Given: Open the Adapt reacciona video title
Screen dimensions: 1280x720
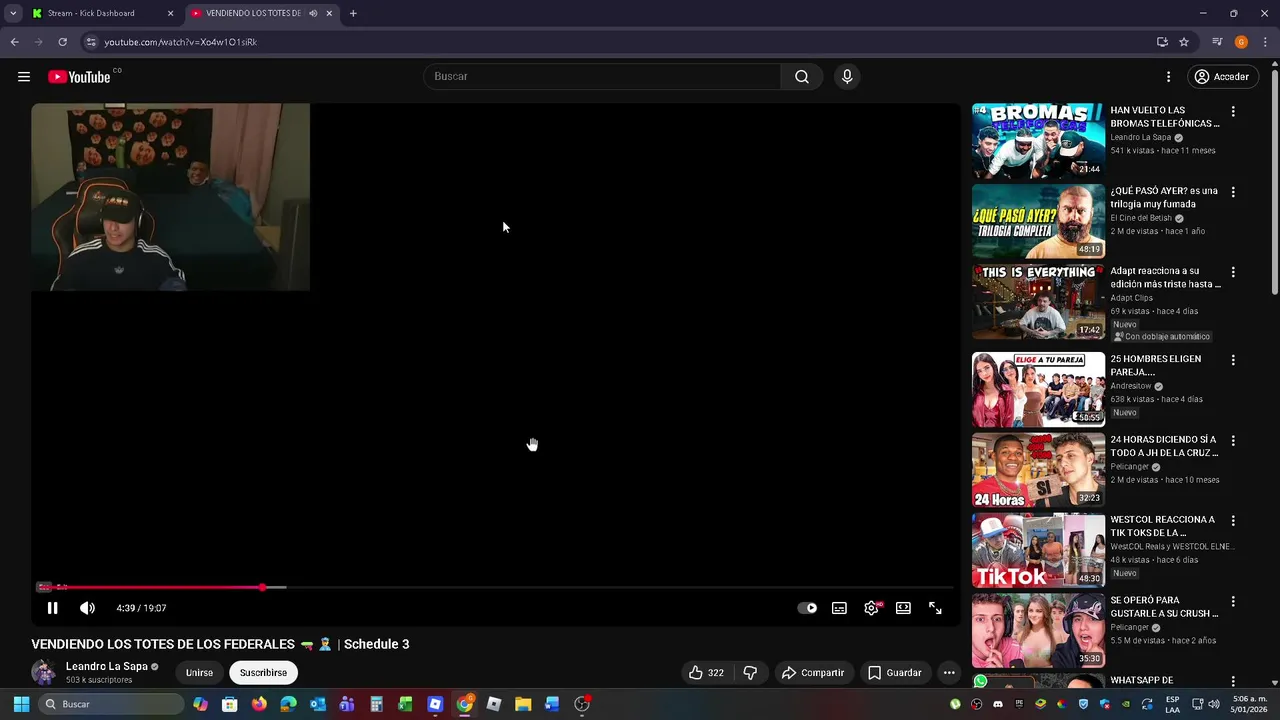Looking at the screenshot, I should click(x=1165, y=277).
